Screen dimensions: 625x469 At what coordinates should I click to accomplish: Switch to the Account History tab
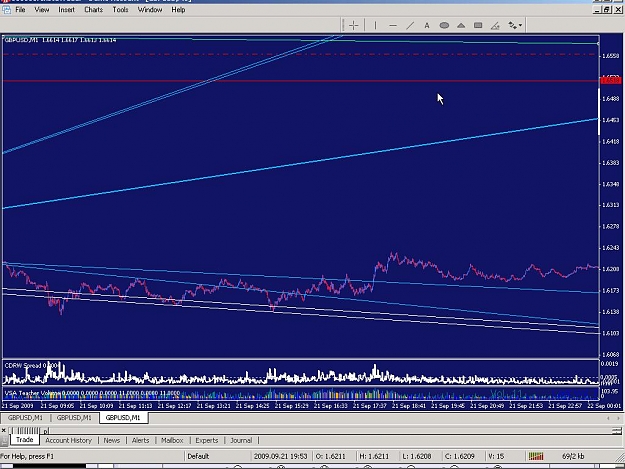pos(69,440)
